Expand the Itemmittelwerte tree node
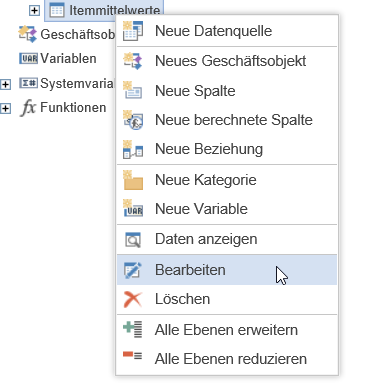This screenshot has width=370, height=390. tap(34, 10)
